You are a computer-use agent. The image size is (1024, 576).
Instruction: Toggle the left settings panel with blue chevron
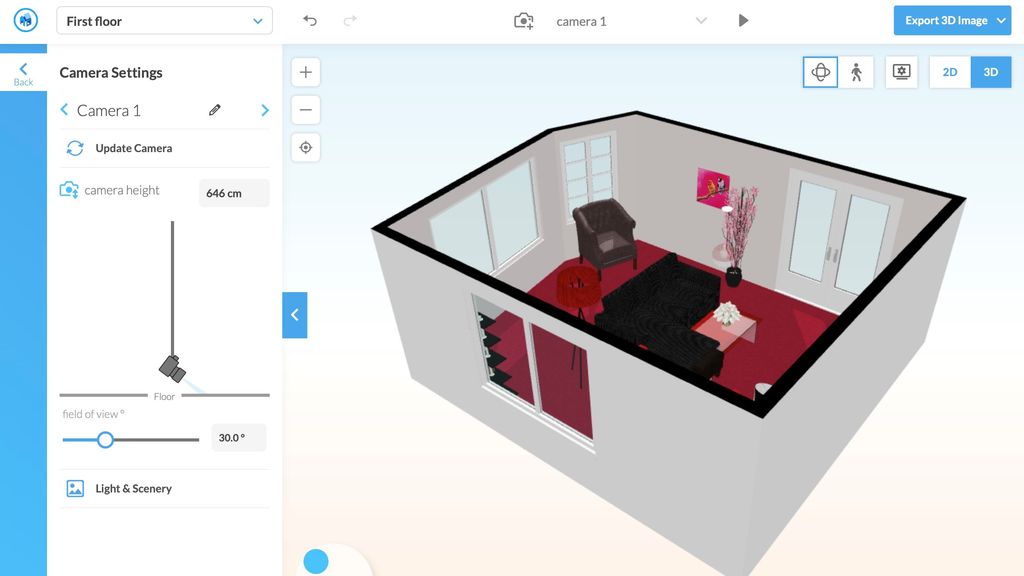pos(294,314)
